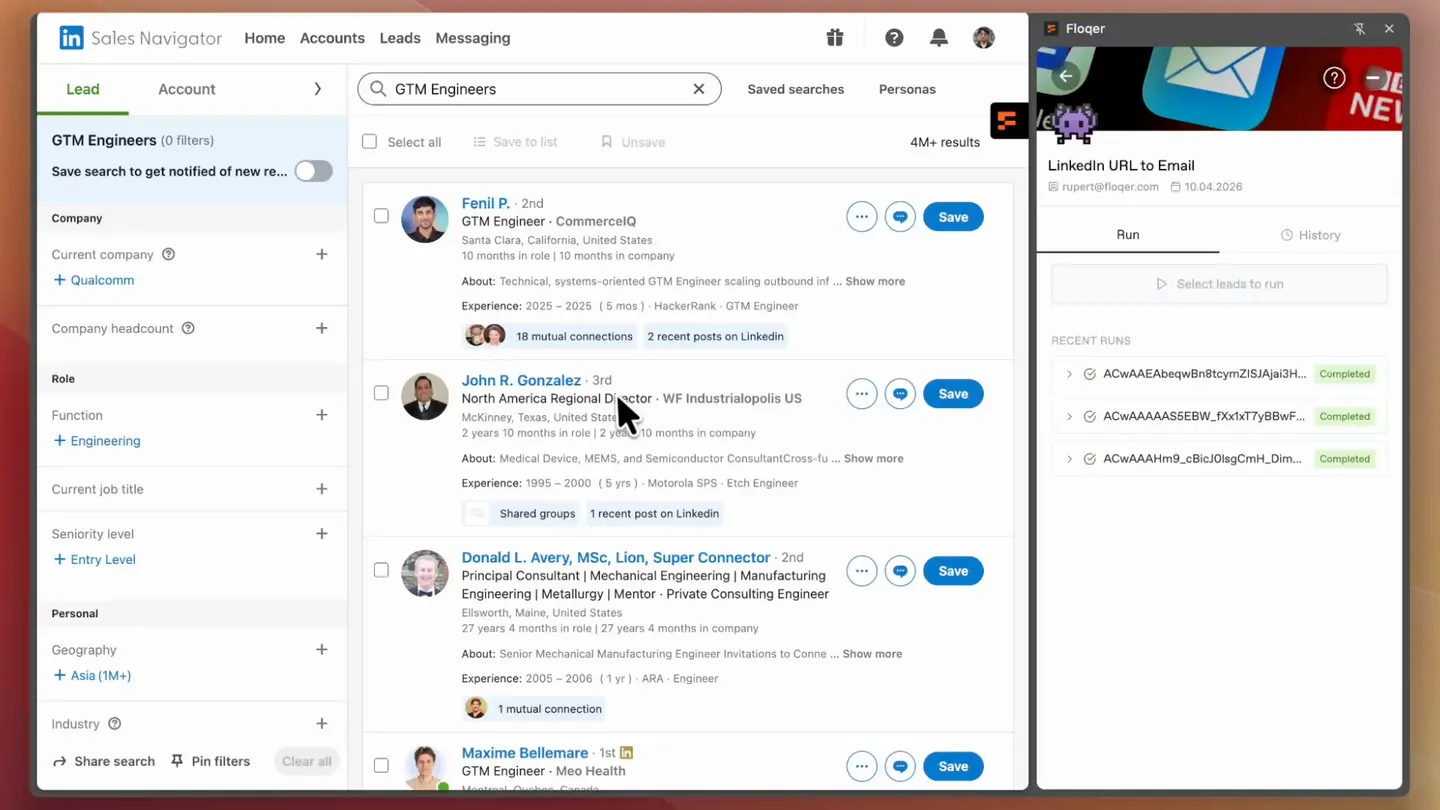Screen dimensions: 1440x810
Task: Open Maxime Bellemare's profile link
Action: 525,753
